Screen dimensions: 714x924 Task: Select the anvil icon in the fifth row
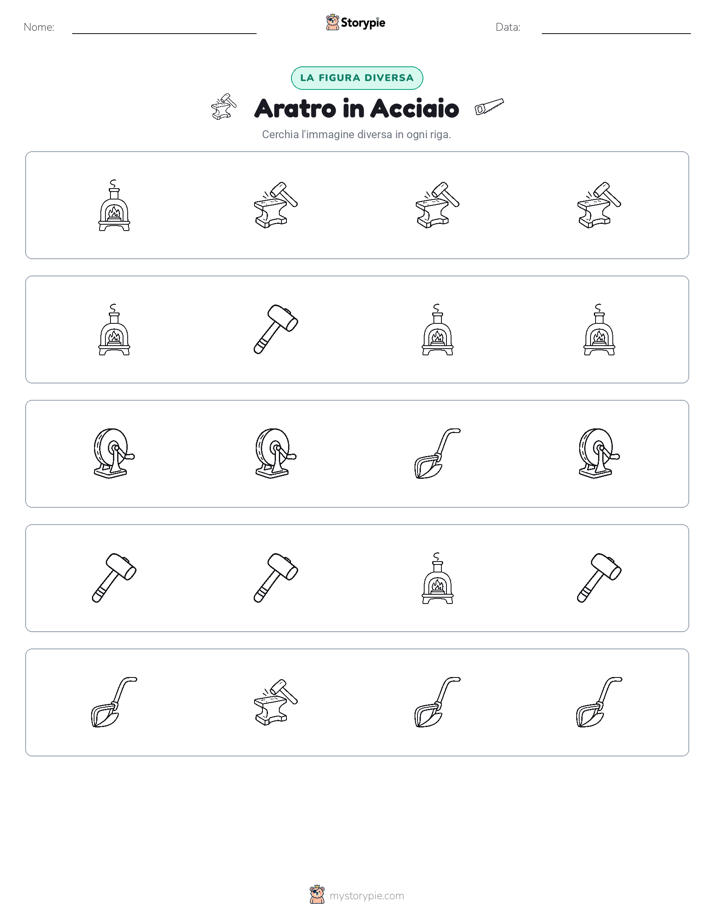pos(276,702)
